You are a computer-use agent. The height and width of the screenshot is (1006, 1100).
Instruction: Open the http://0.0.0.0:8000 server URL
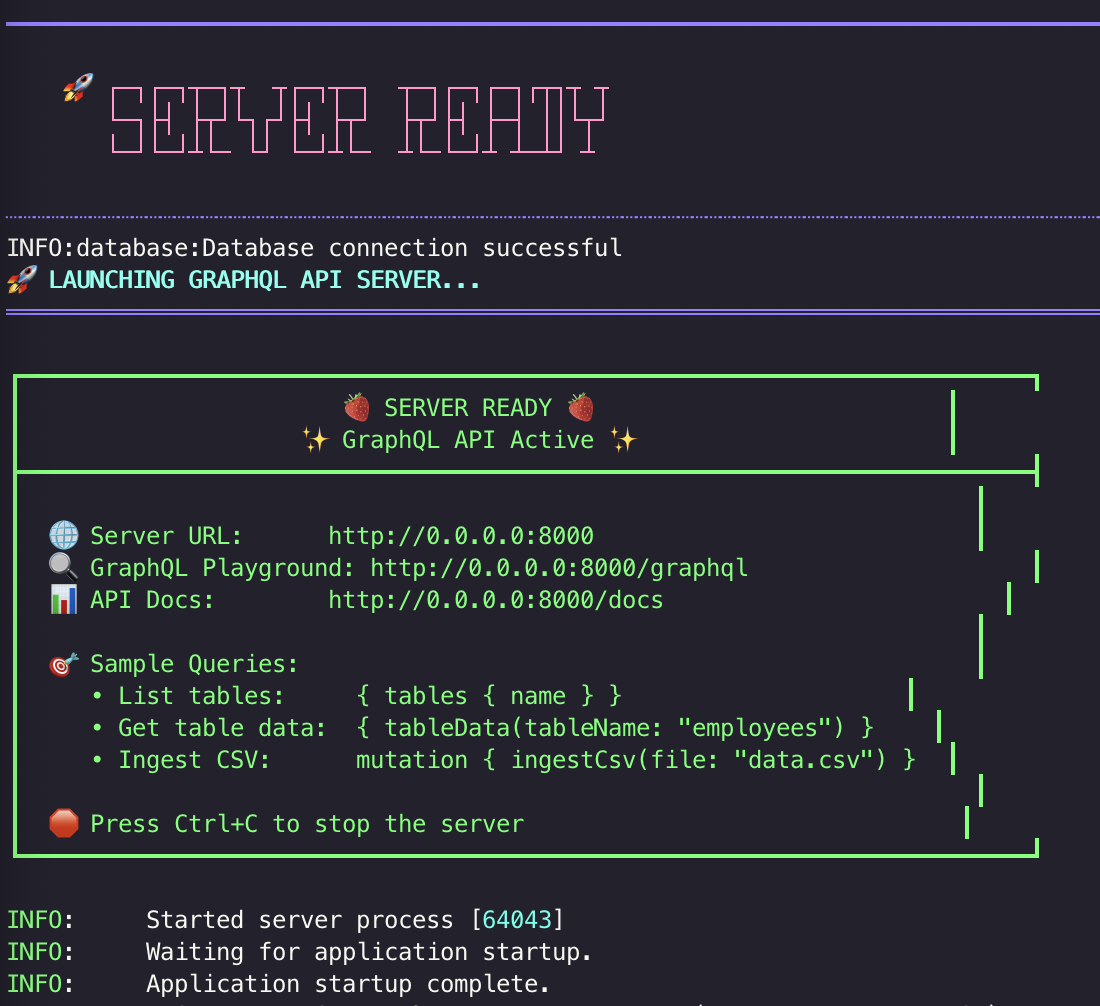[x=461, y=536]
